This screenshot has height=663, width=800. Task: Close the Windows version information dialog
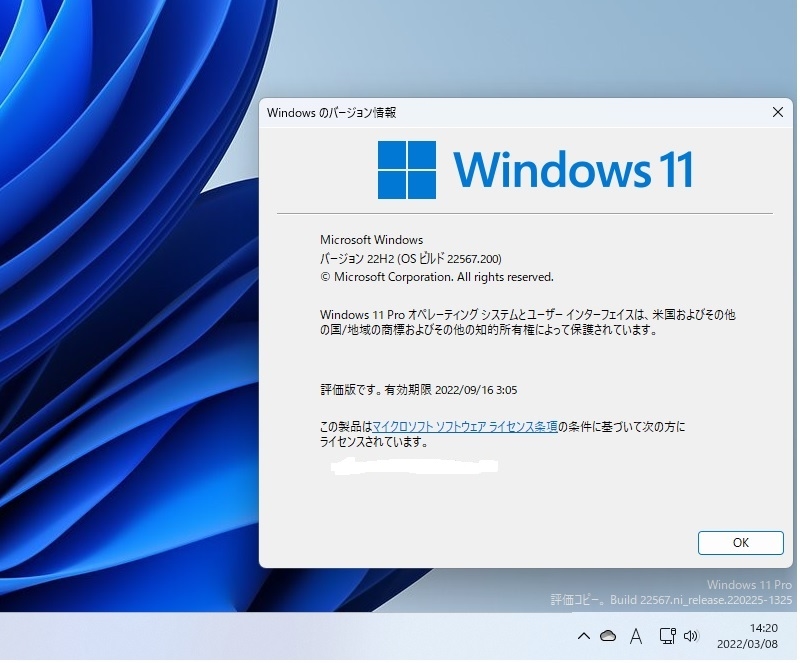(780, 112)
